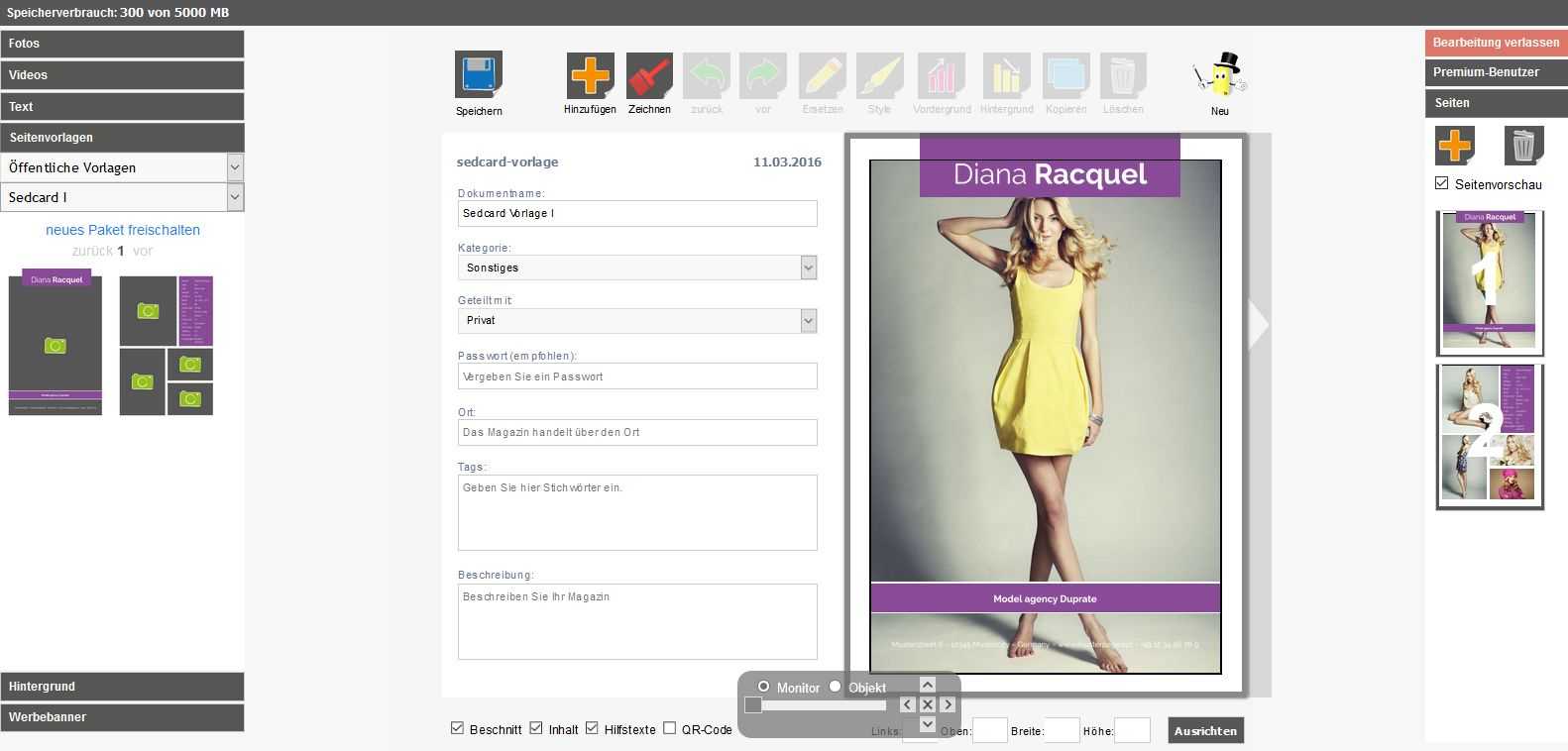1568x751 pixels.
Task: Delete page using the Seiten trash icon
Action: pyautogui.click(x=1523, y=146)
